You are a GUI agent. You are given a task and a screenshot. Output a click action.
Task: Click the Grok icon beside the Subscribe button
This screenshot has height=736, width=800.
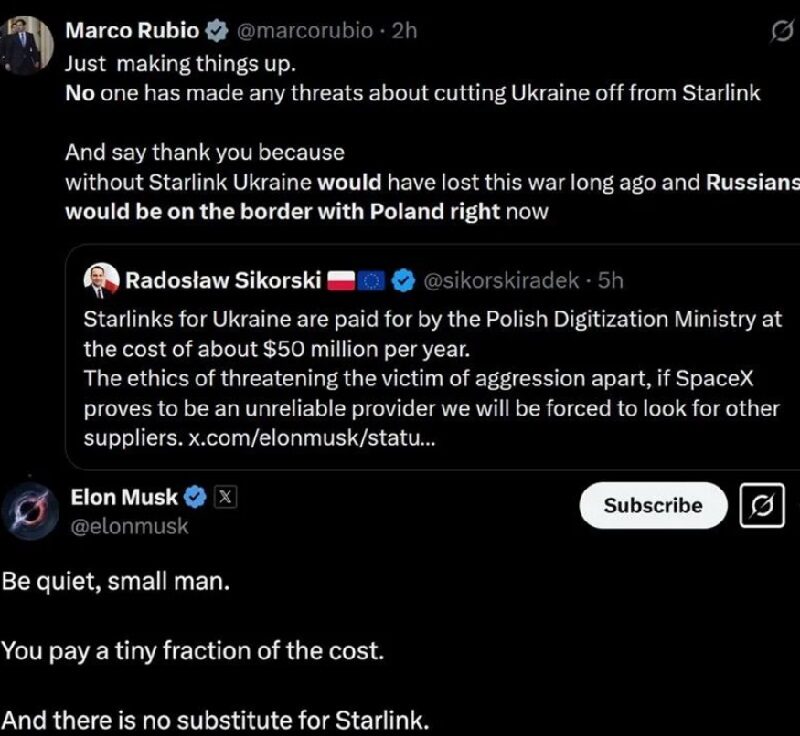(761, 506)
